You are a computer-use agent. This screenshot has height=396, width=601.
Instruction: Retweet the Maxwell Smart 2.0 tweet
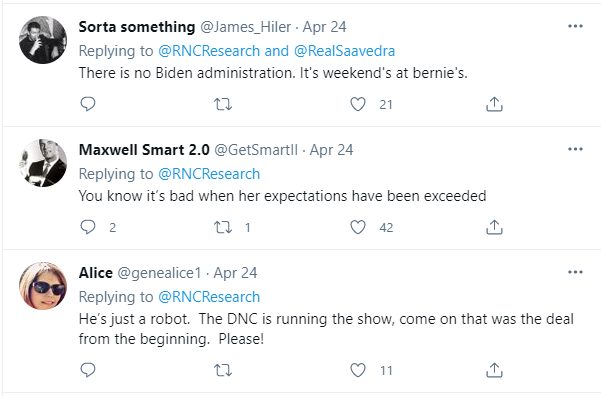click(223, 227)
